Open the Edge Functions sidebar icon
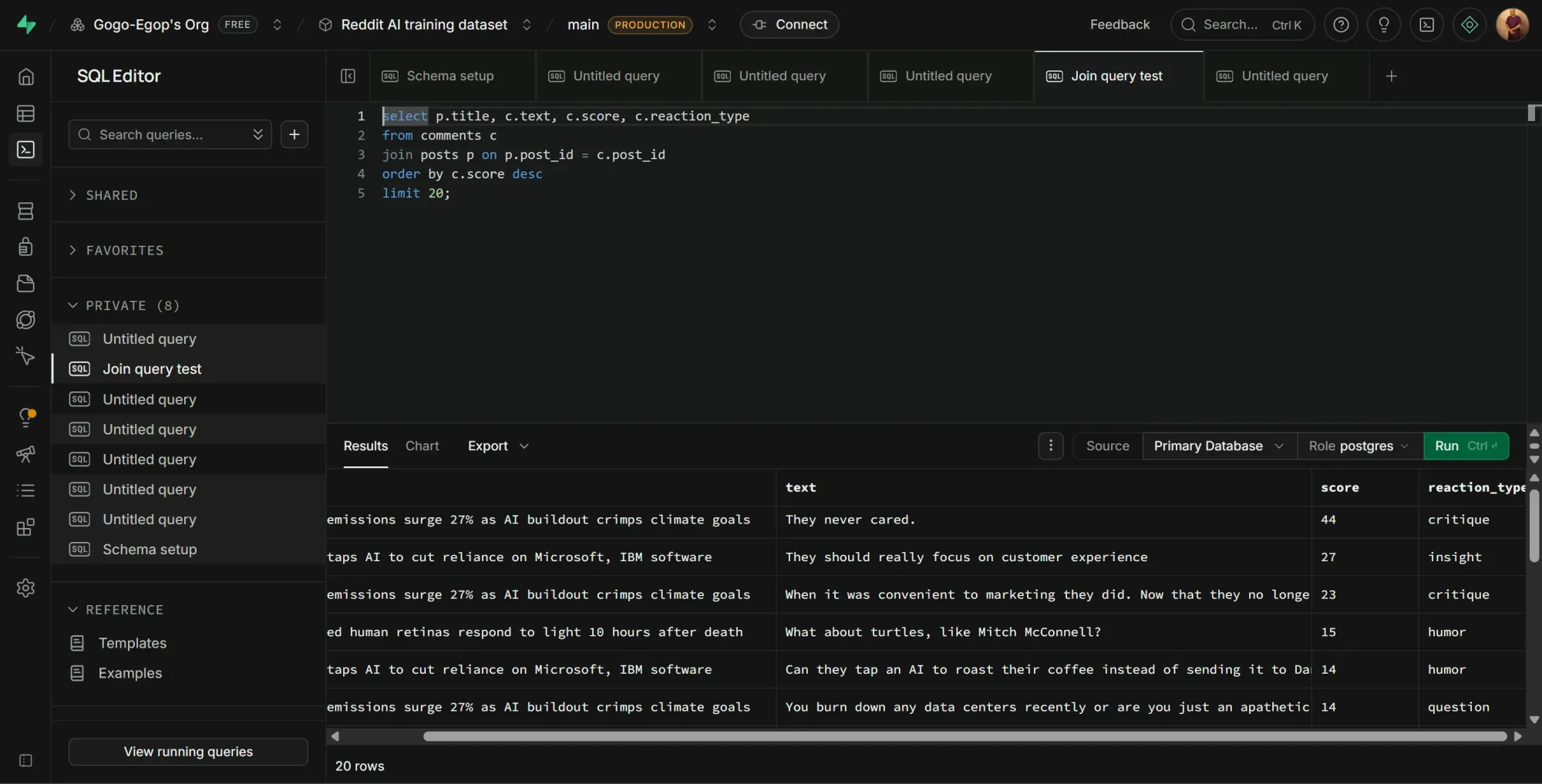 [25, 319]
